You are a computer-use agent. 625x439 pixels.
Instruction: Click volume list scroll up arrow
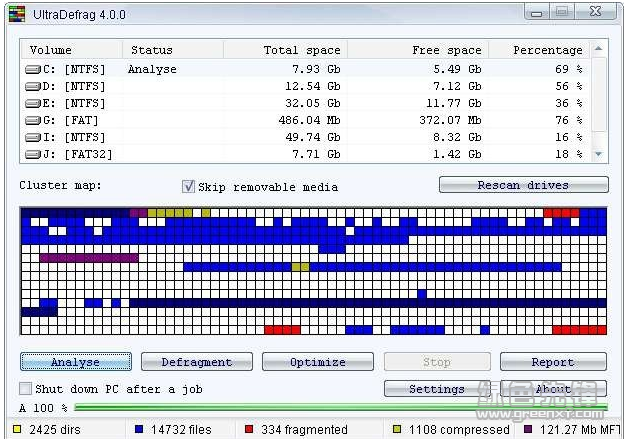(x=598, y=49)
